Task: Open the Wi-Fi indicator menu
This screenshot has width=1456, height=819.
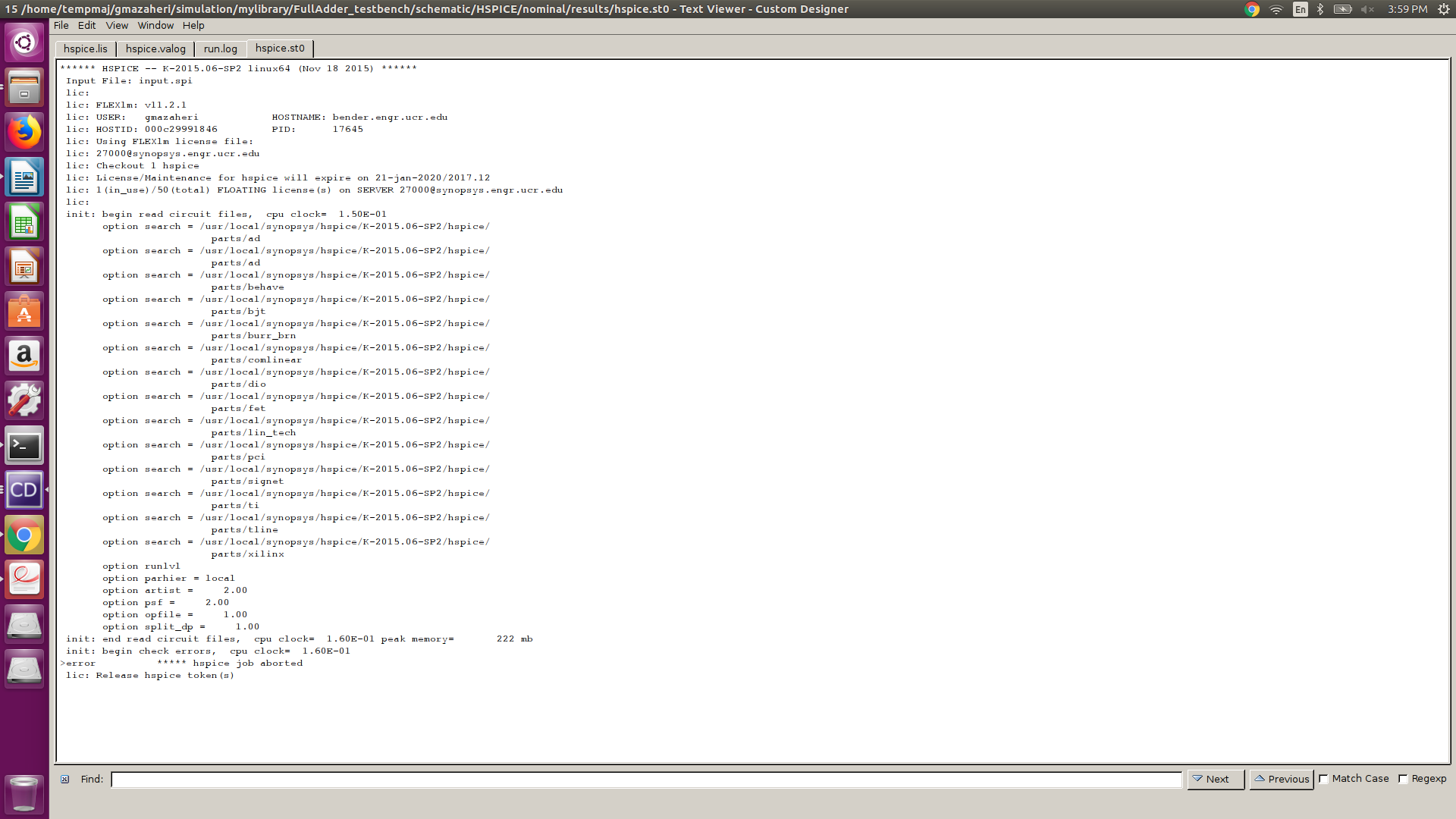Action: point(1276,9)
